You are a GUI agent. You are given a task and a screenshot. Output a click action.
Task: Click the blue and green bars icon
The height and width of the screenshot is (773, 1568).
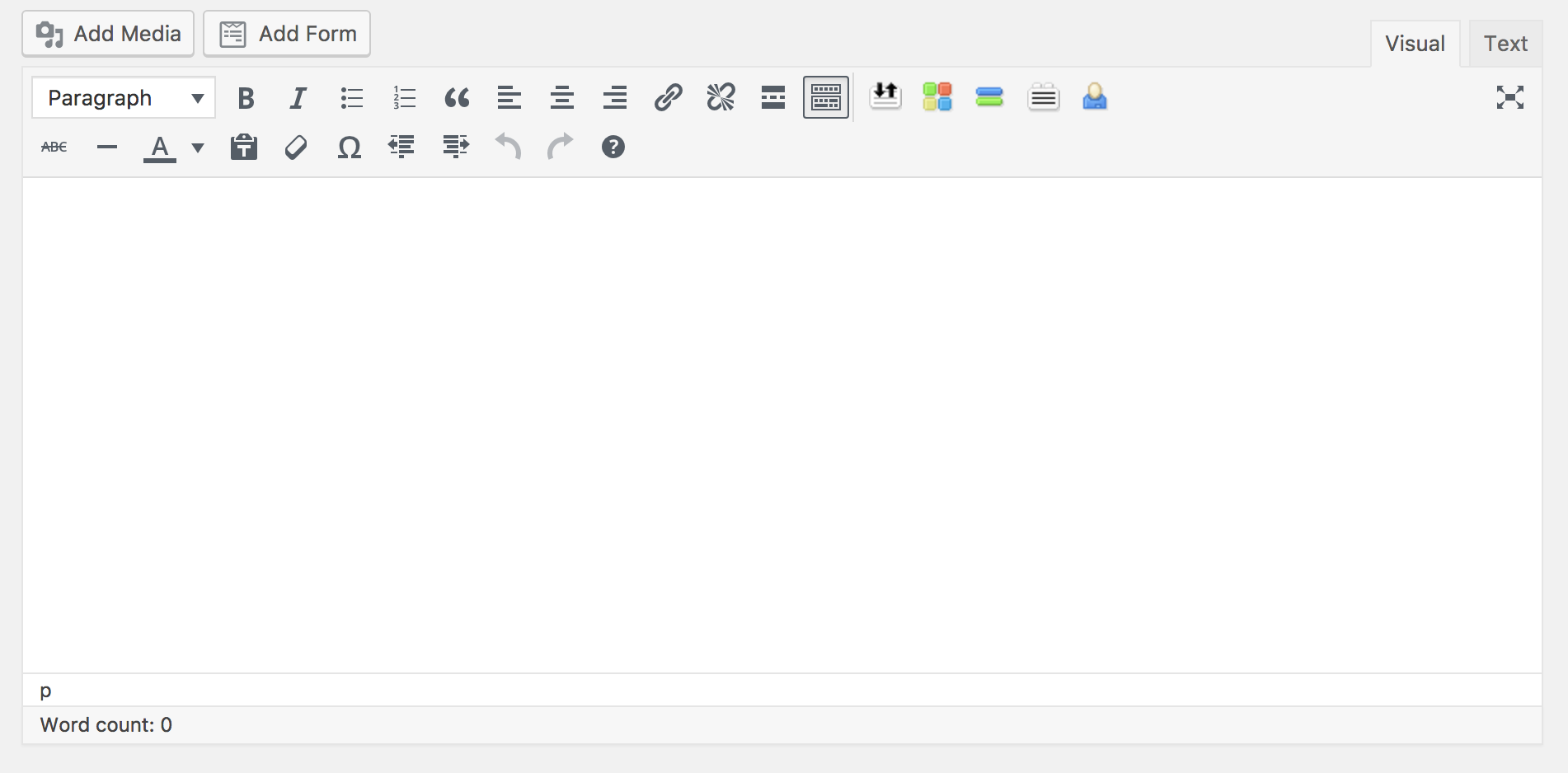click(989, 96)
